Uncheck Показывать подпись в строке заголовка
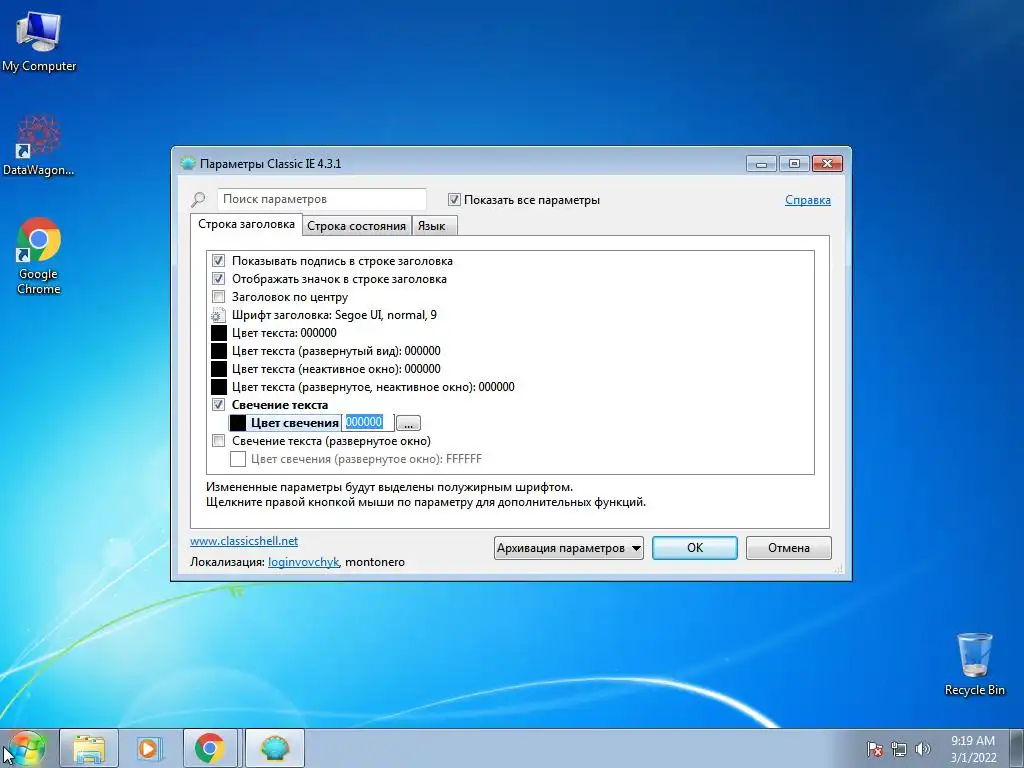Image resolution: width=1024 pixels, height=768 pixels. coord(218,261)
